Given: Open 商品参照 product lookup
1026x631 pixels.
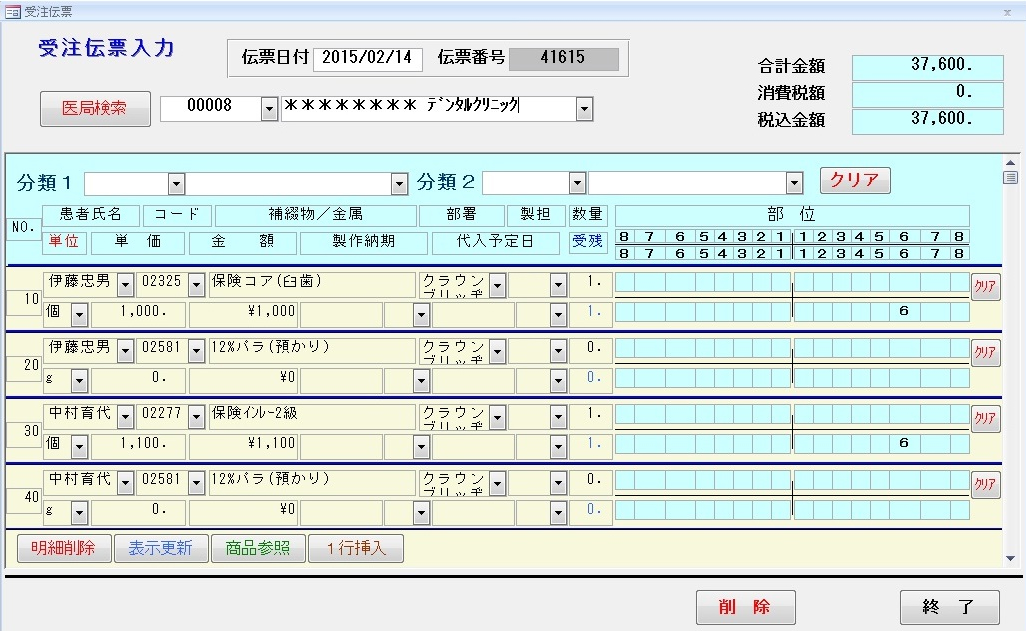Looking at the screenshot, I should pos(258,548).
